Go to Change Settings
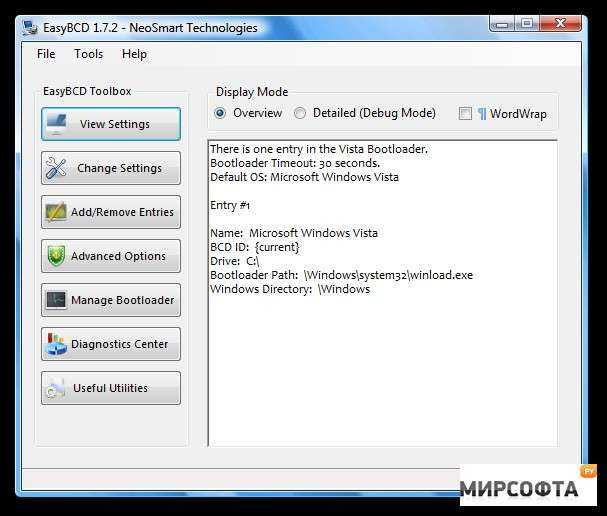The width and height of the screenshot is (607, 516). [111, 168]
